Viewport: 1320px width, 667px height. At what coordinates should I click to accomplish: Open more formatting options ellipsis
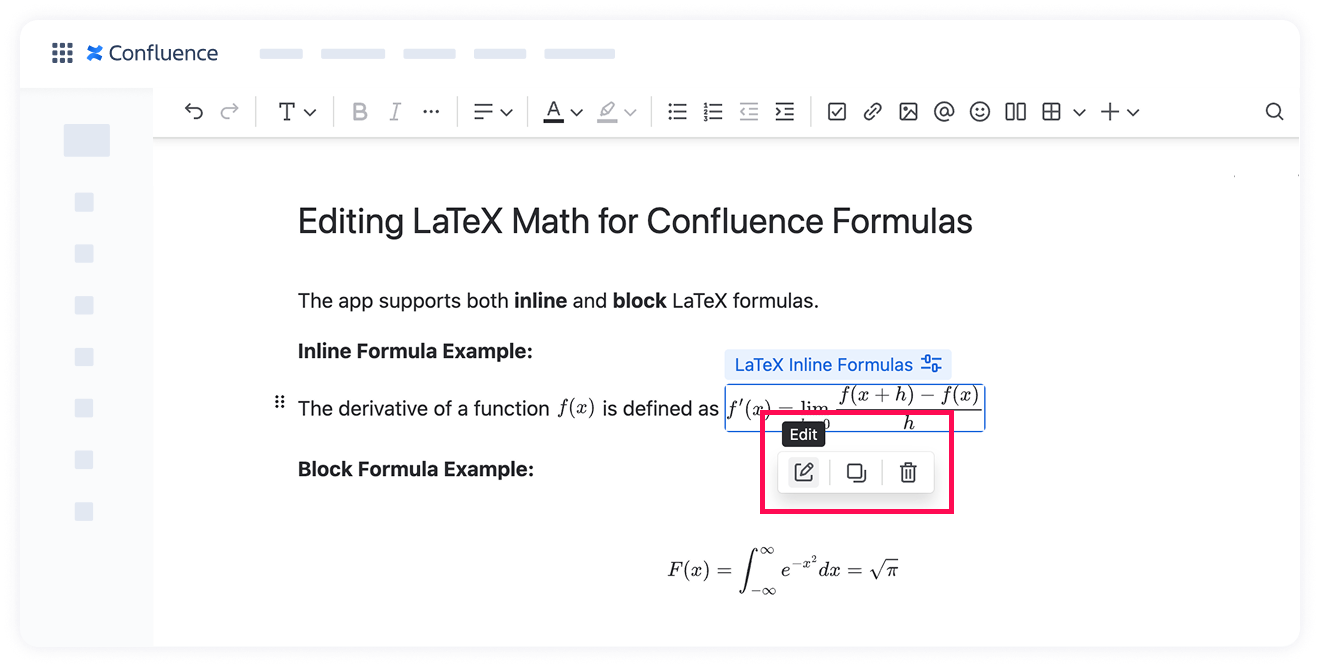pos(431,112)
